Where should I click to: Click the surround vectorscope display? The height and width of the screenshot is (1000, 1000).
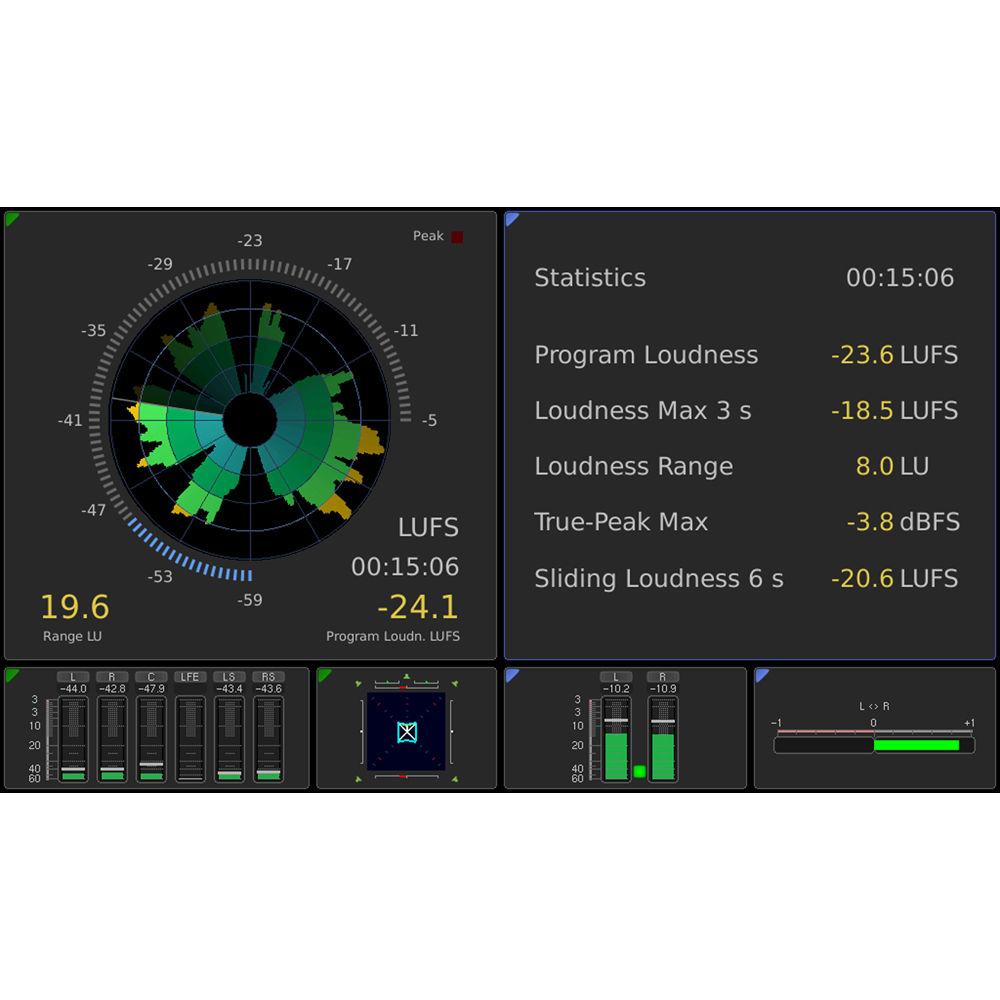(x=406, y=732)
